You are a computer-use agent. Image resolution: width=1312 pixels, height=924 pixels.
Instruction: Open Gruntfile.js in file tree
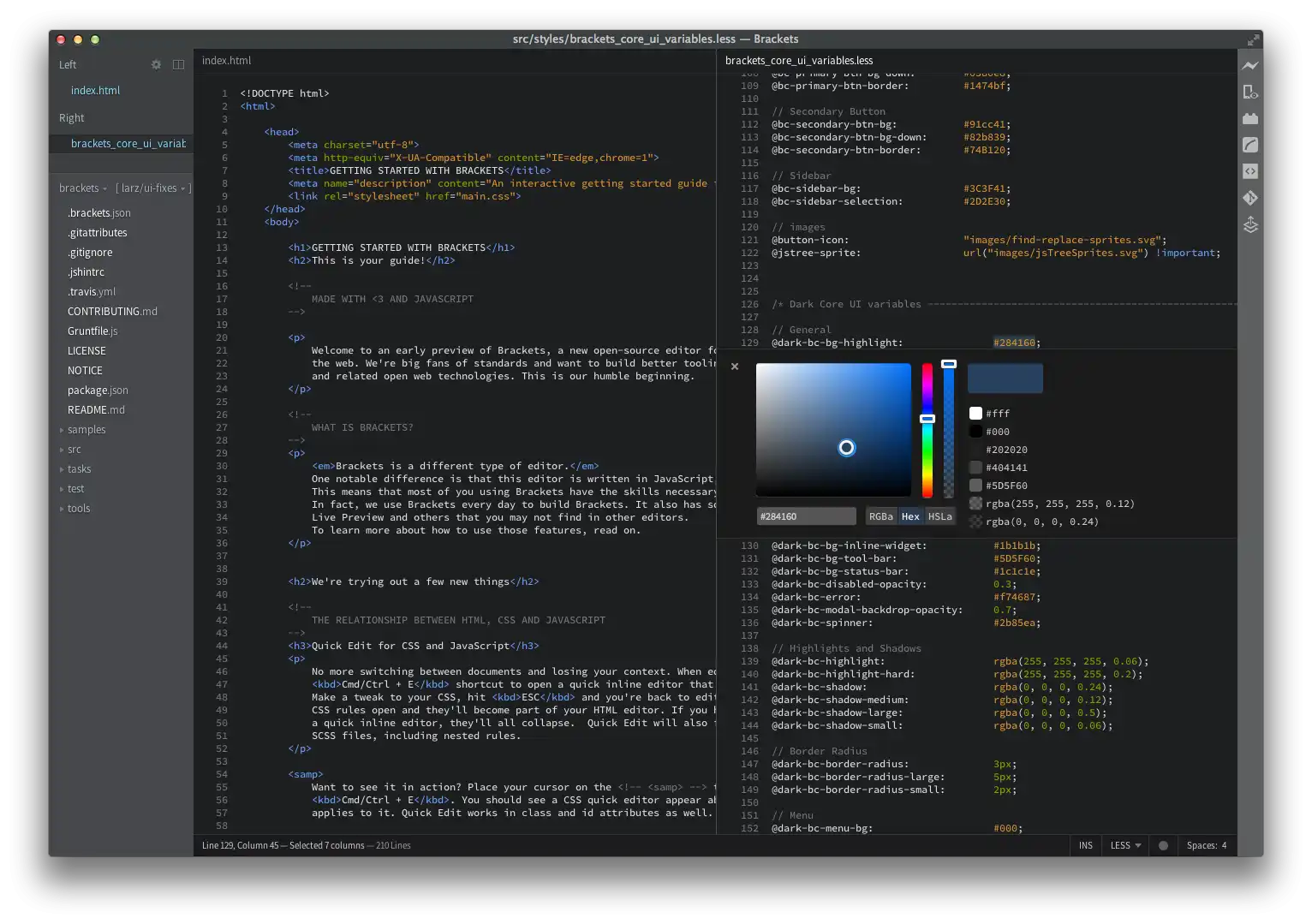(92, 331)
